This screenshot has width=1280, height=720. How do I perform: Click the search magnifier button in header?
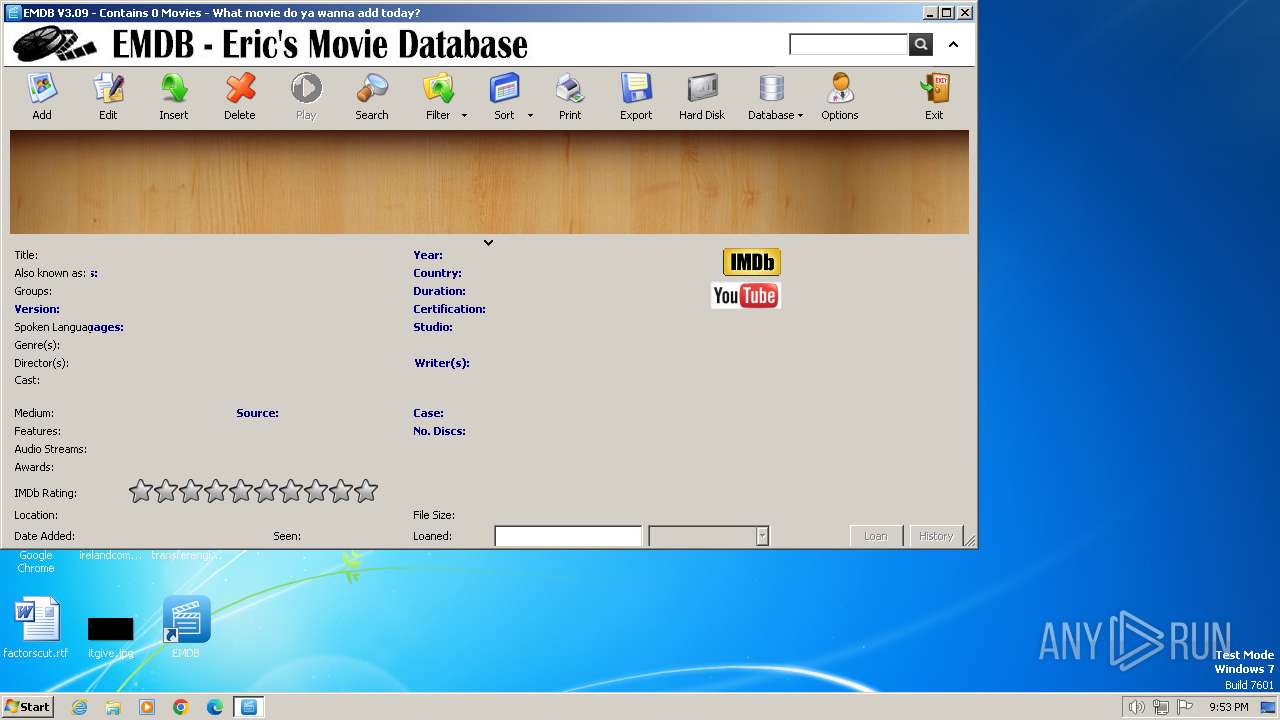[x=921, y=44]
